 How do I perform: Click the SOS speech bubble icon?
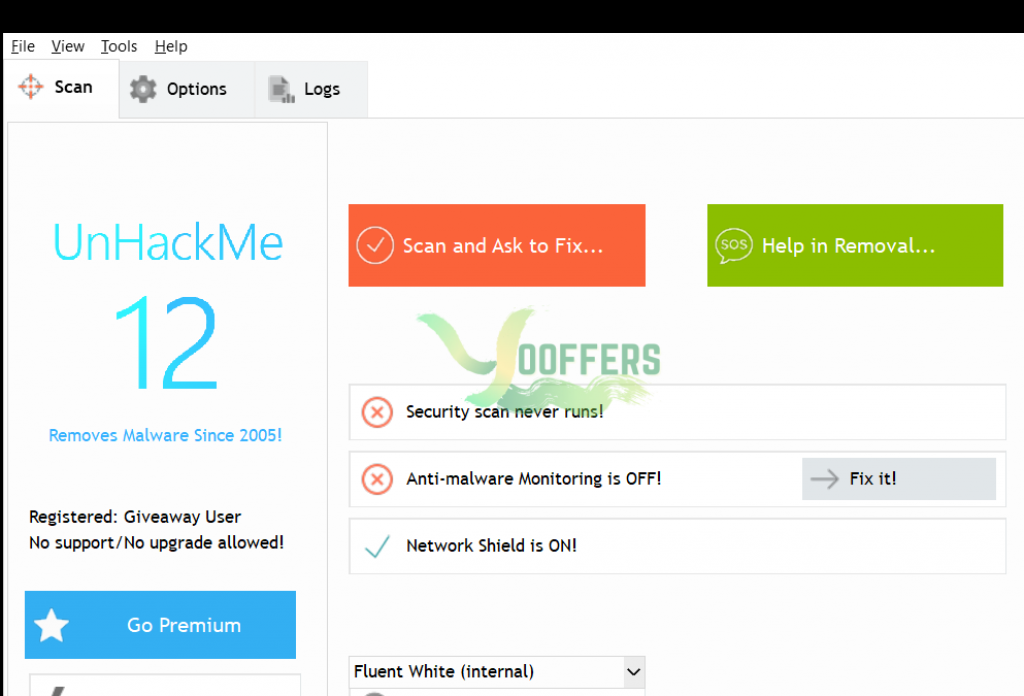pos(733,246)
